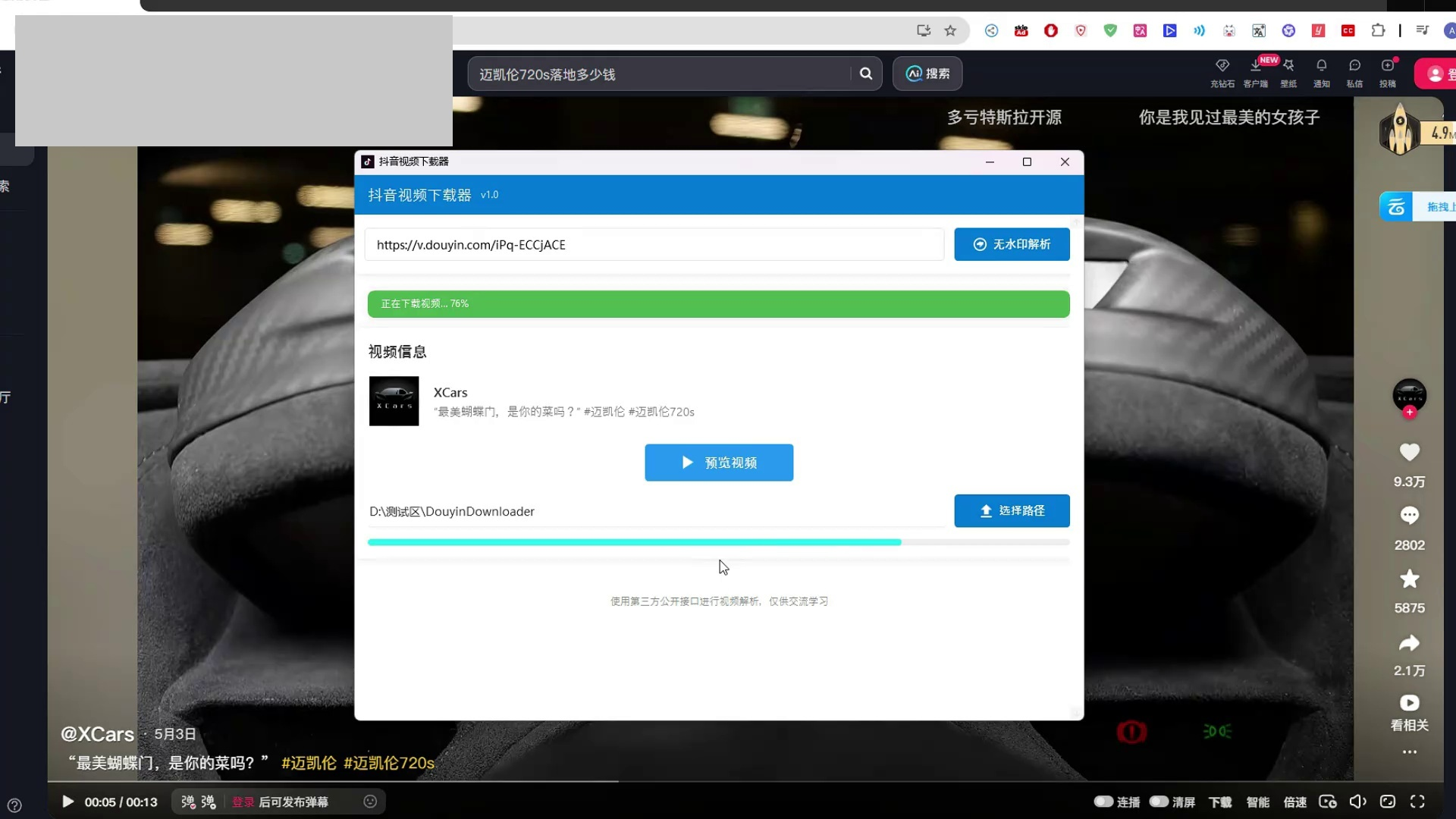Click the 选择路径 choose path button
Screen dimensions: 1456x819
point(1012,511)
